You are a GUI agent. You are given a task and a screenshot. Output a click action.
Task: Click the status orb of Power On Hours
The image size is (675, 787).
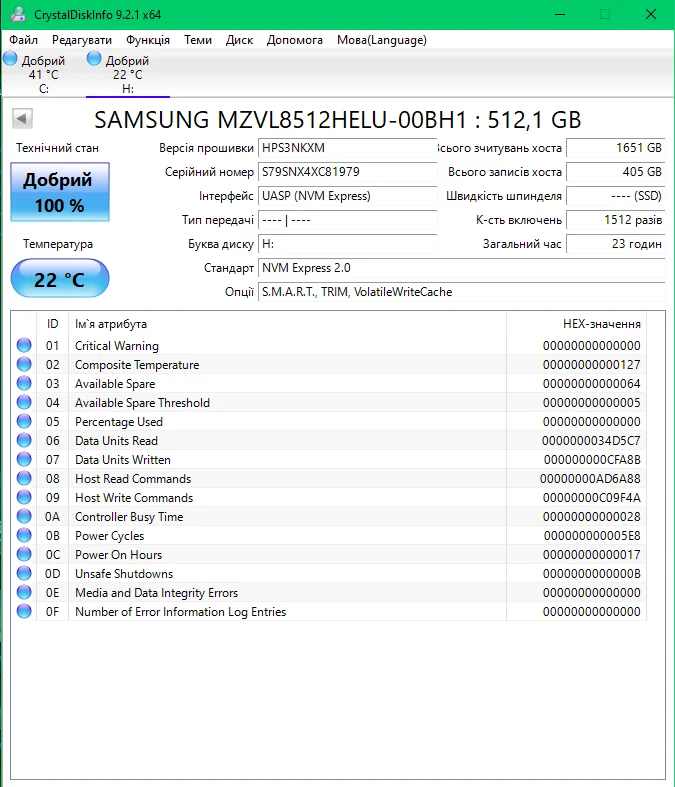tap(24, 555)
